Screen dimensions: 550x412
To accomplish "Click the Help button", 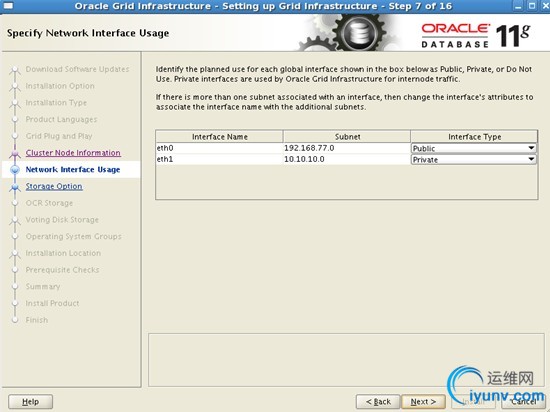I will click(x=31, y=401).
